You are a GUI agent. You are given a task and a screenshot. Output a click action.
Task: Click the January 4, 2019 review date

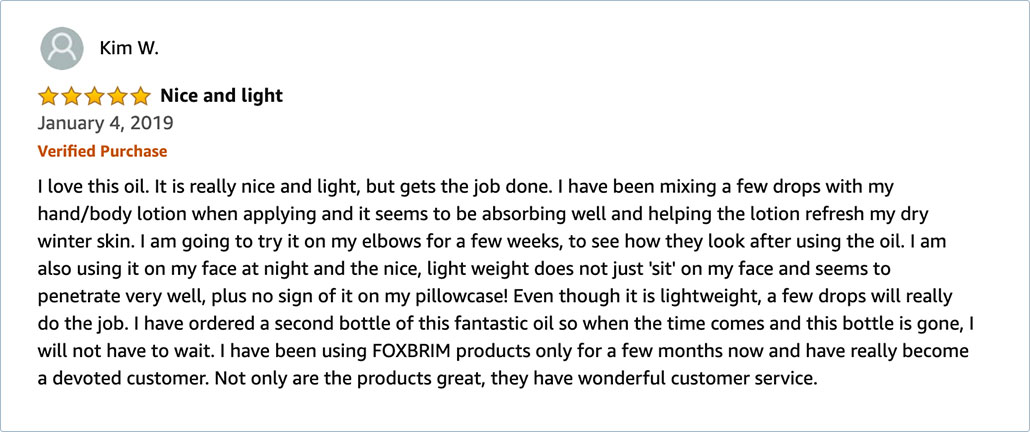[105, 123]
